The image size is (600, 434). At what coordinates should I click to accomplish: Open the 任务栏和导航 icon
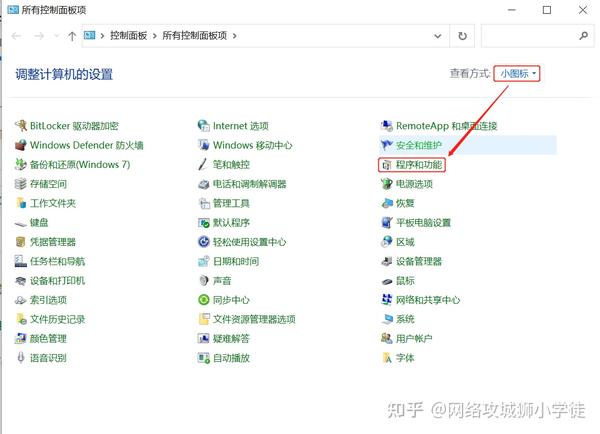pos(20,261)
